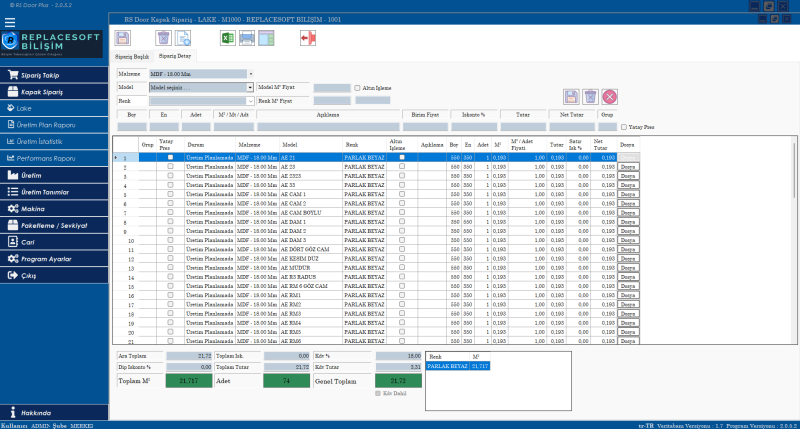Image resolution: width=800 pixels, height=429 pixels.
Task: Select the AE 21 row in the grid
Action: click(377, 158)
